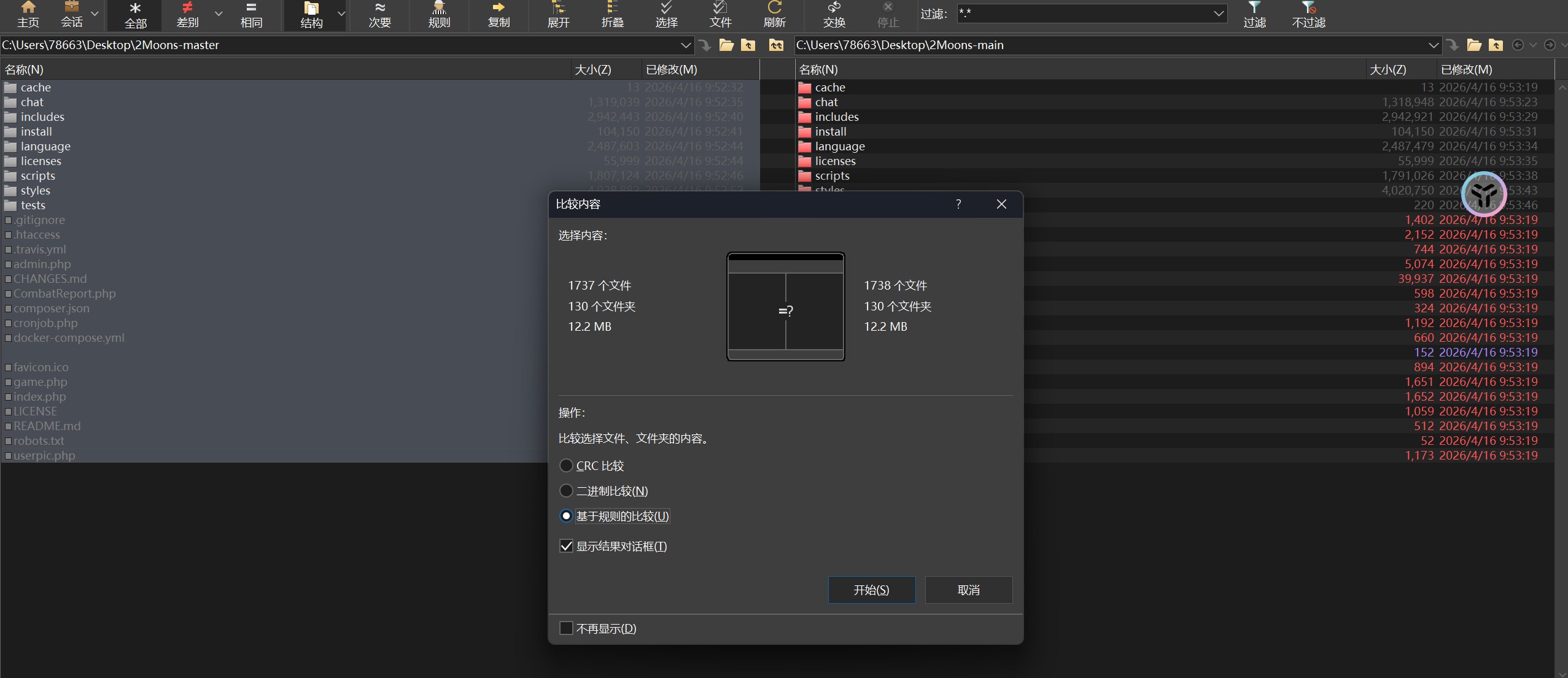This screenshot has width=1568, height=678.
Task: Browse for left folder icon
Action: click(x=726, y=45)
